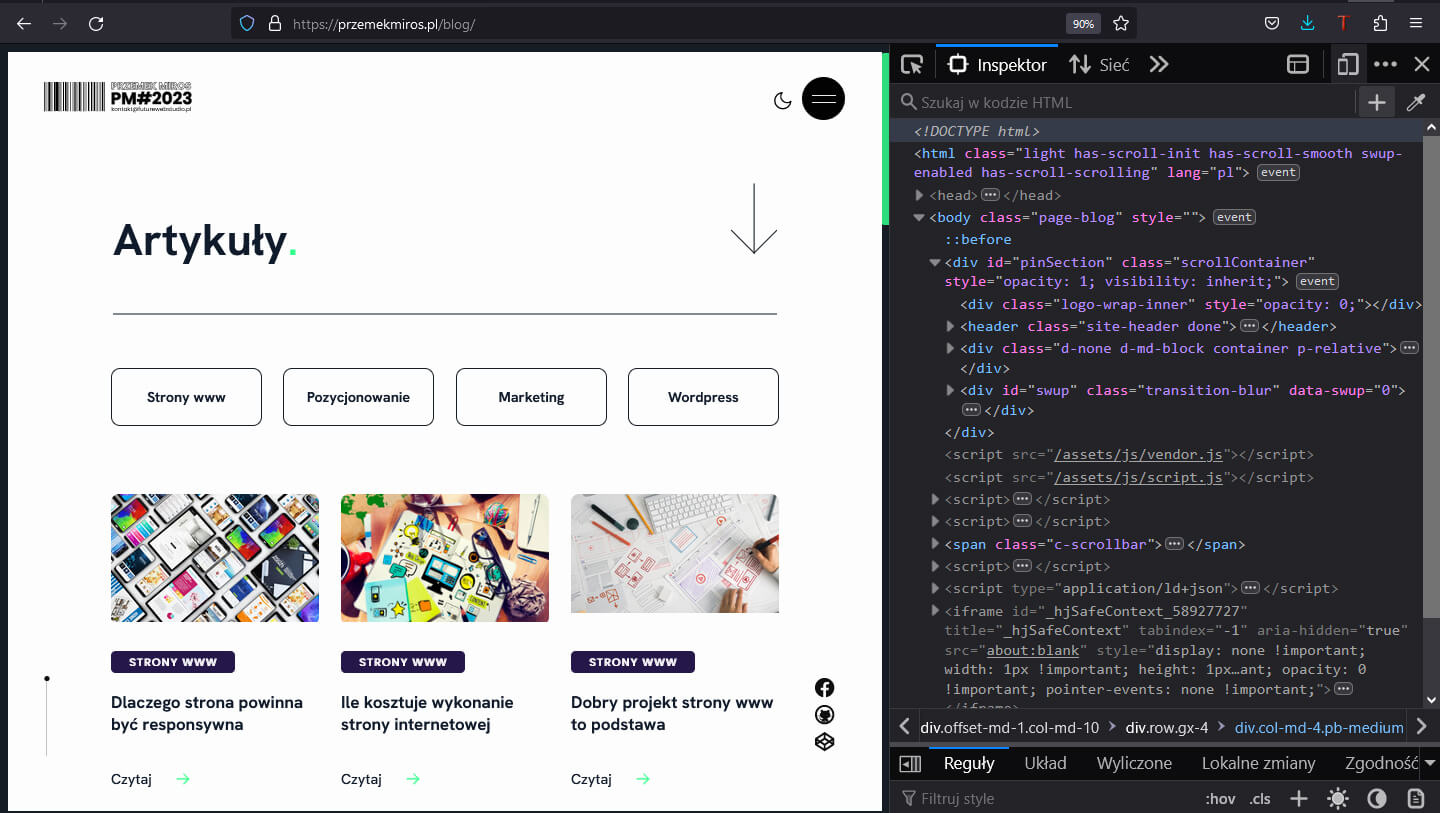Bookmark this page with the star icon
Image resolution: width=1440 pixels, height=813 pixels.
click(x=1121, y=23)
